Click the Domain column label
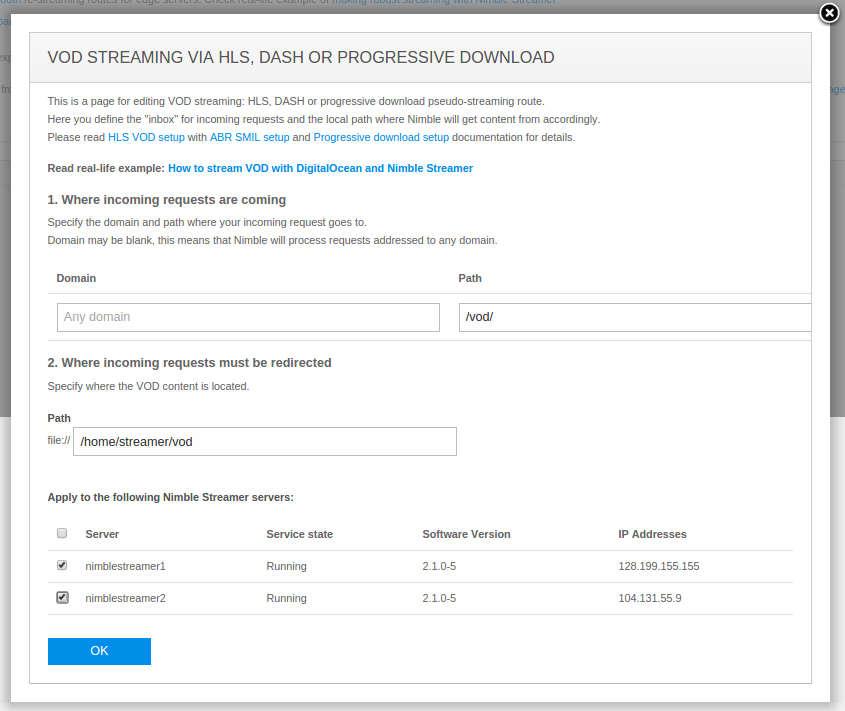The height and width of the screenshot is (711, 845). click(76, 278)
